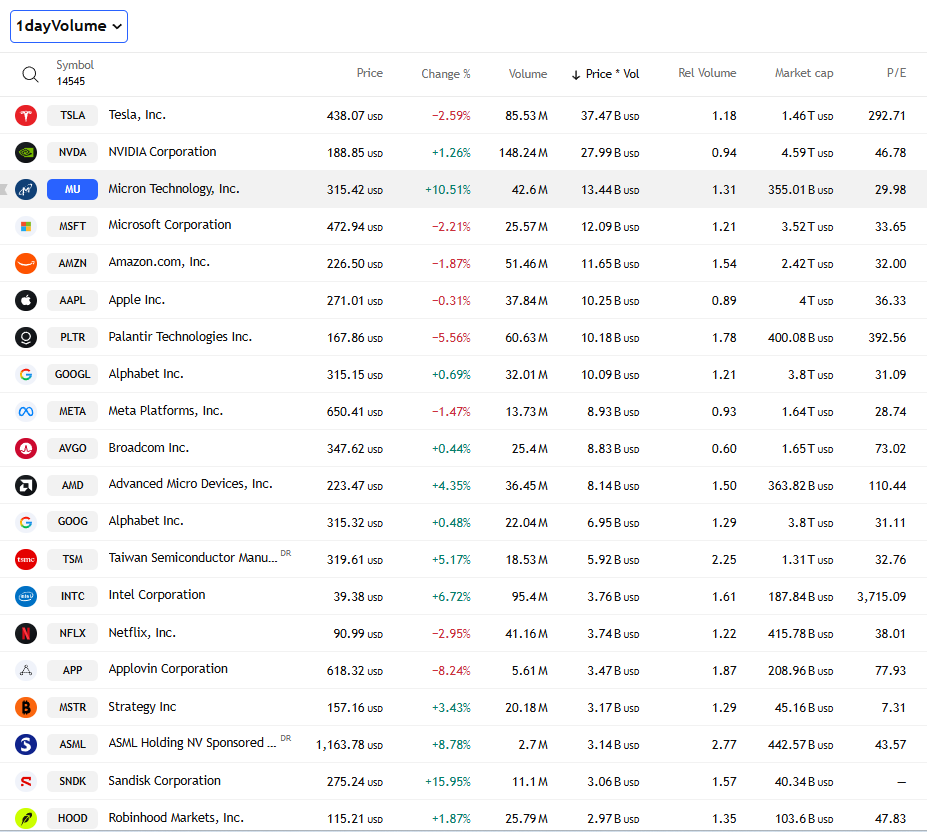Click the Apple logo icon
927x832 pixels.
pyautogui.click(x=26, y=300)
